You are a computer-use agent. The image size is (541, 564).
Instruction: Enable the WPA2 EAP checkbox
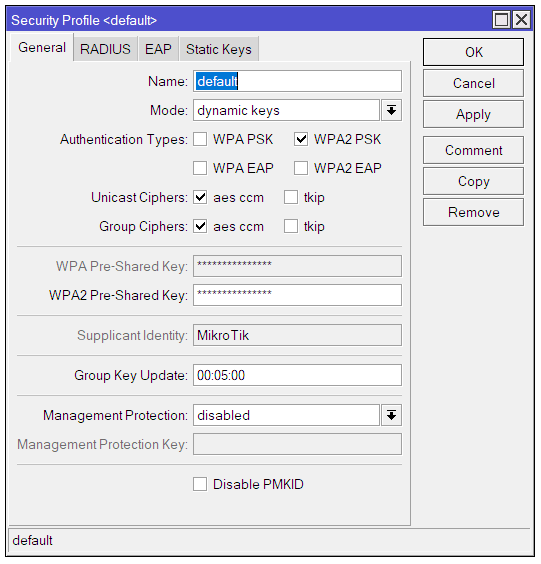point(301,168)
